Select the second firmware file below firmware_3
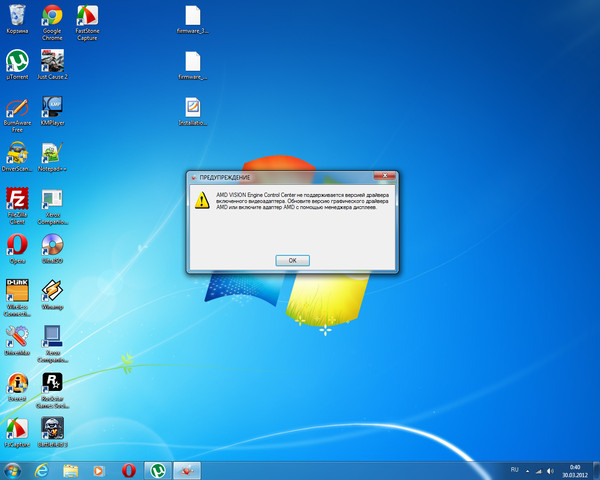This screenshot has height=480, width=600. pyautogui.click(x=192, y=65)
